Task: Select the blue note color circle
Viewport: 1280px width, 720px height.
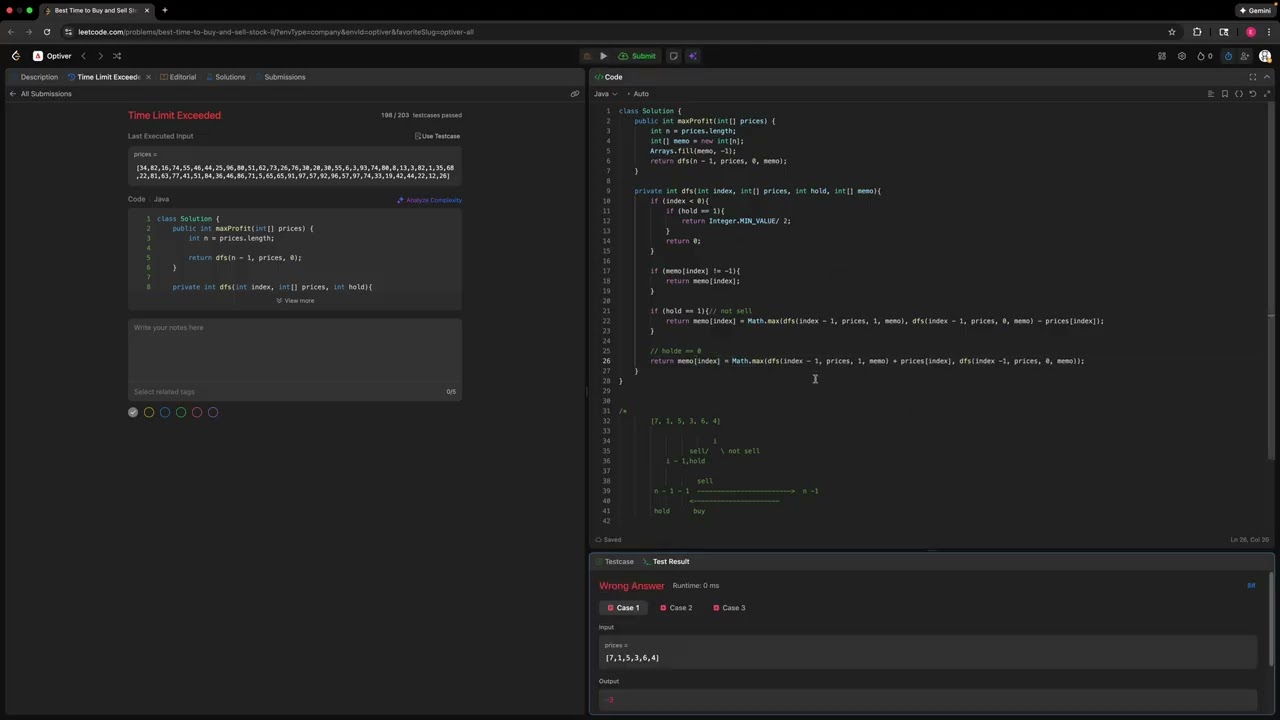Action: pyautogui.click(x=165, y=412)
